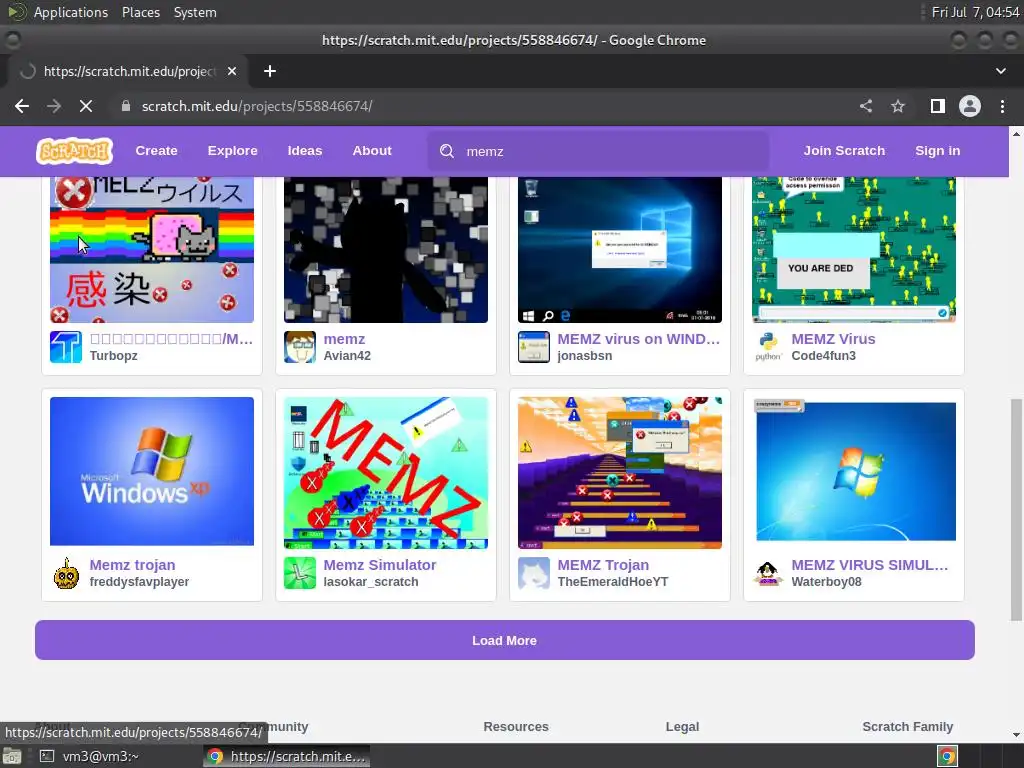This screenshot has width=1024, height=768.
Task: Focus the memz search field
Action: click(598, 151)
